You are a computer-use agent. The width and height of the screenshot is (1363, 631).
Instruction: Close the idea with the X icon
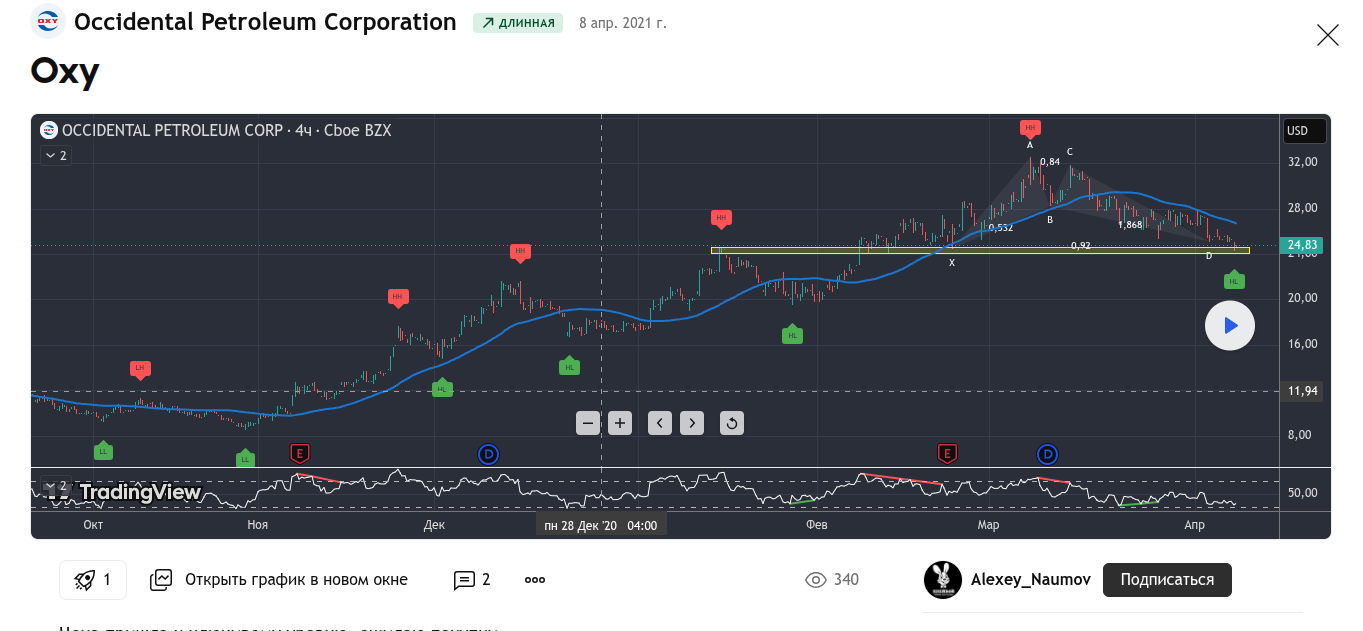1327,36
